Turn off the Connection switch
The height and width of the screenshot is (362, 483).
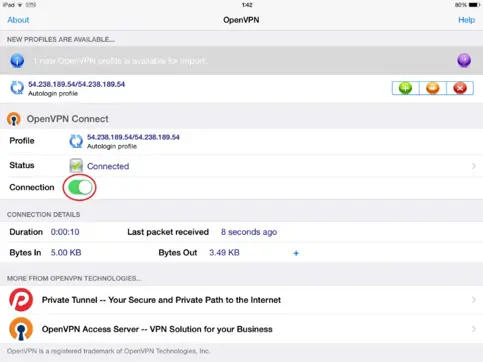[x=80, y=187]
